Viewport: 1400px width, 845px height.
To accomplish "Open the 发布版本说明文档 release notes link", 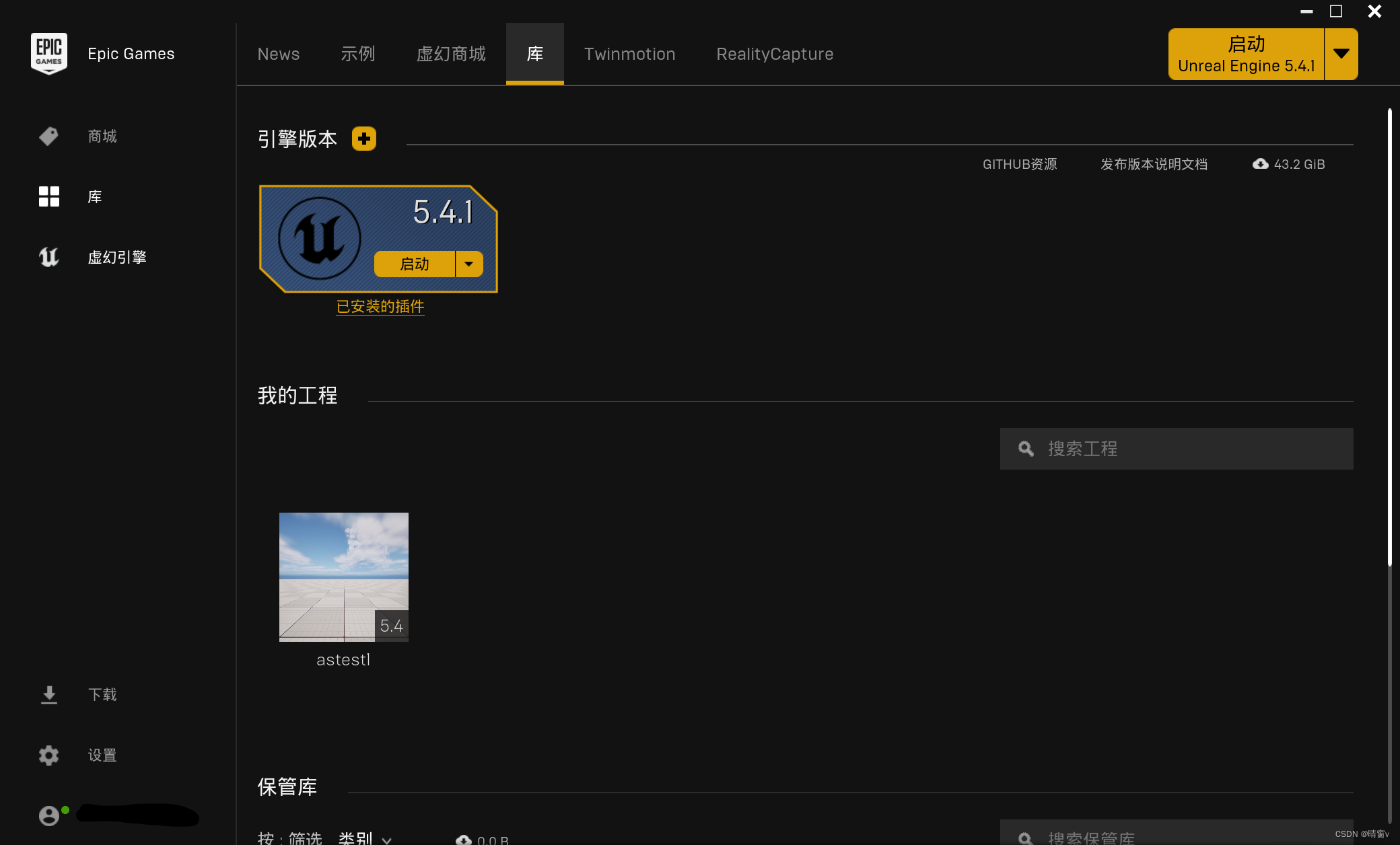I will [1154, 163].
